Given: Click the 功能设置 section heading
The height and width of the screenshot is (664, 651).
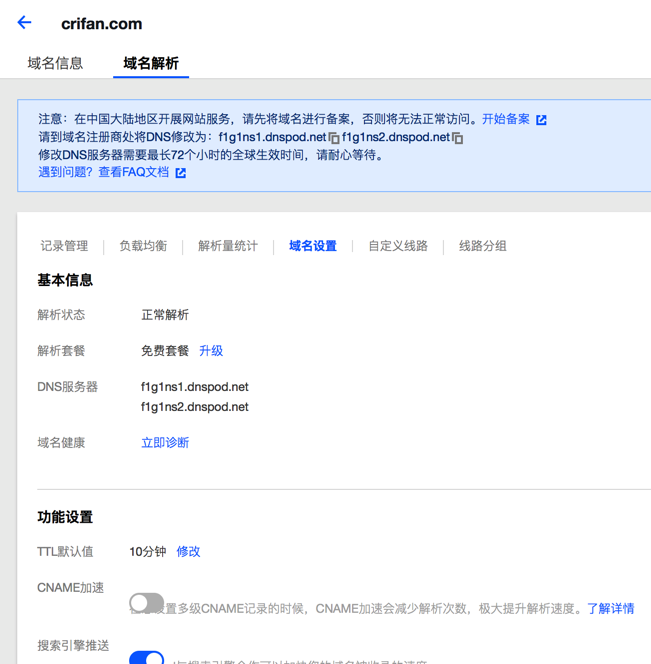Looking at the screenshot, I should pyautogui.click(x=65, y=517).
